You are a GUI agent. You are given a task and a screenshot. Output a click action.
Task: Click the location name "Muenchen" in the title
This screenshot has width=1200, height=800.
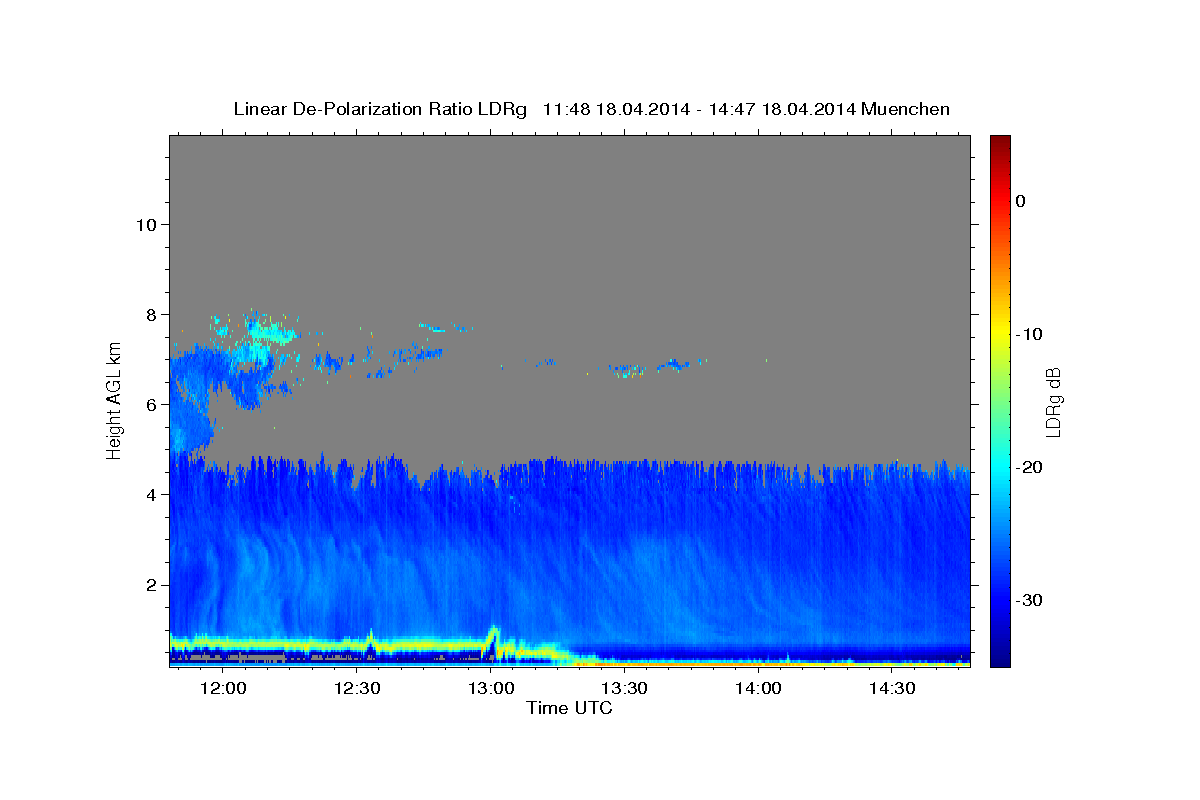pyautogui.click(x=906, y=109)
